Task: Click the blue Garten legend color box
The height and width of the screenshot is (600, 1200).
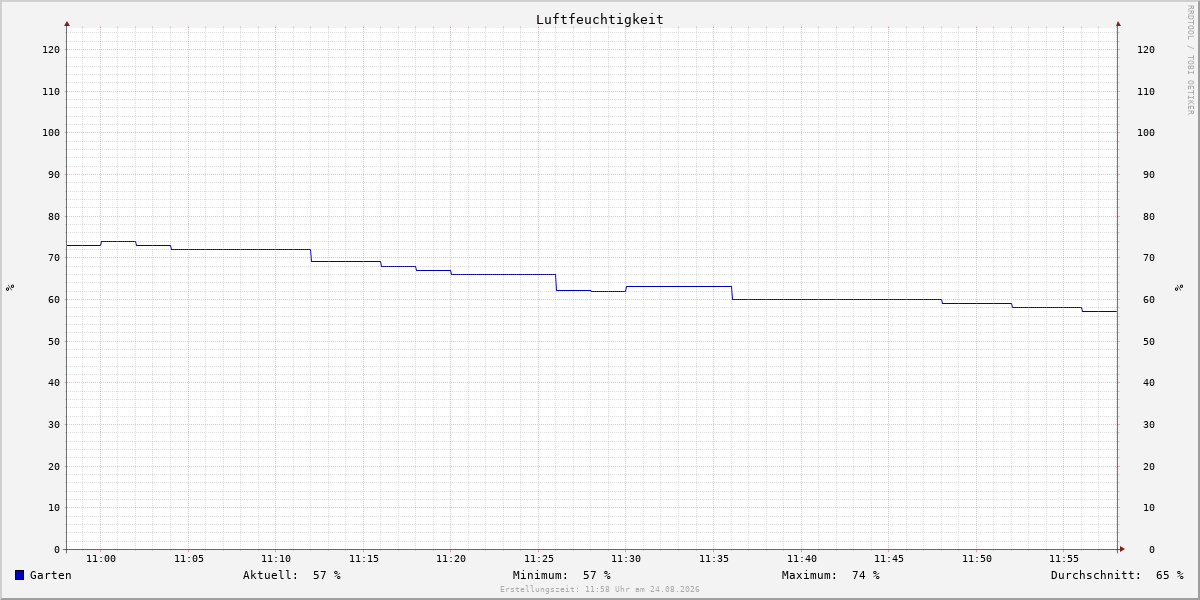Action: point(19,575)
